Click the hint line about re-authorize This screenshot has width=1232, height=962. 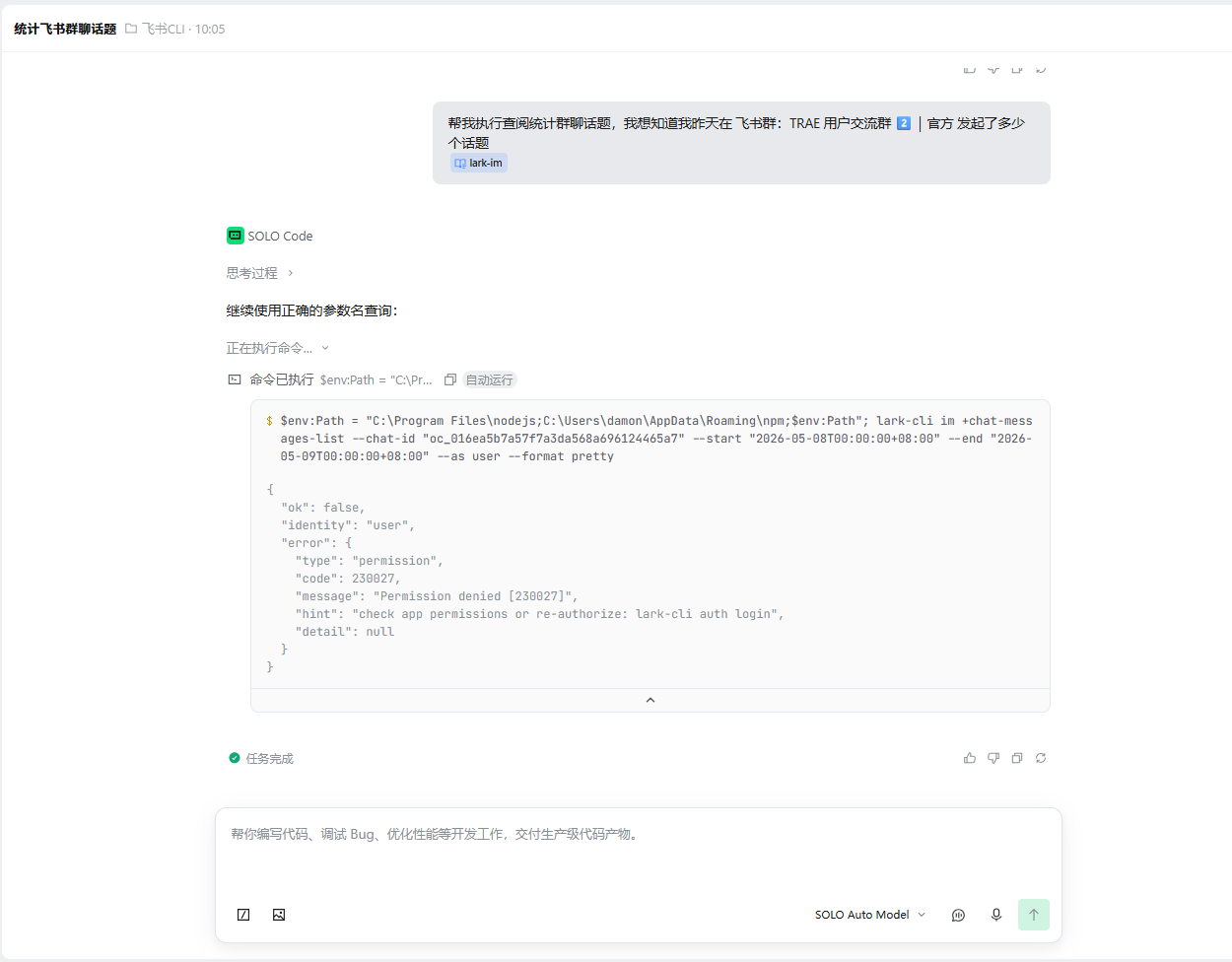[x=540, y=614]
